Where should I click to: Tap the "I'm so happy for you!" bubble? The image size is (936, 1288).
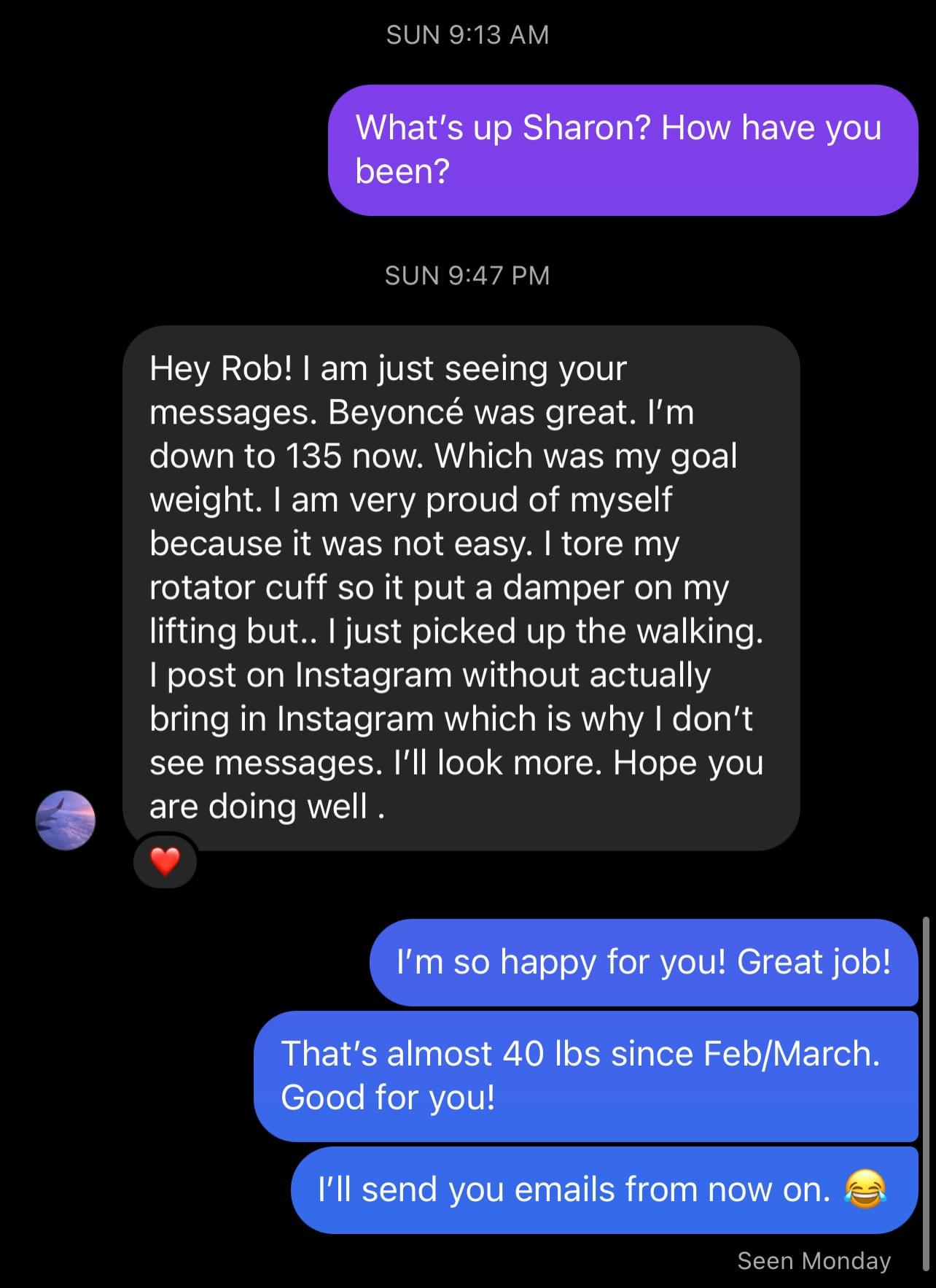pos(643,962)
